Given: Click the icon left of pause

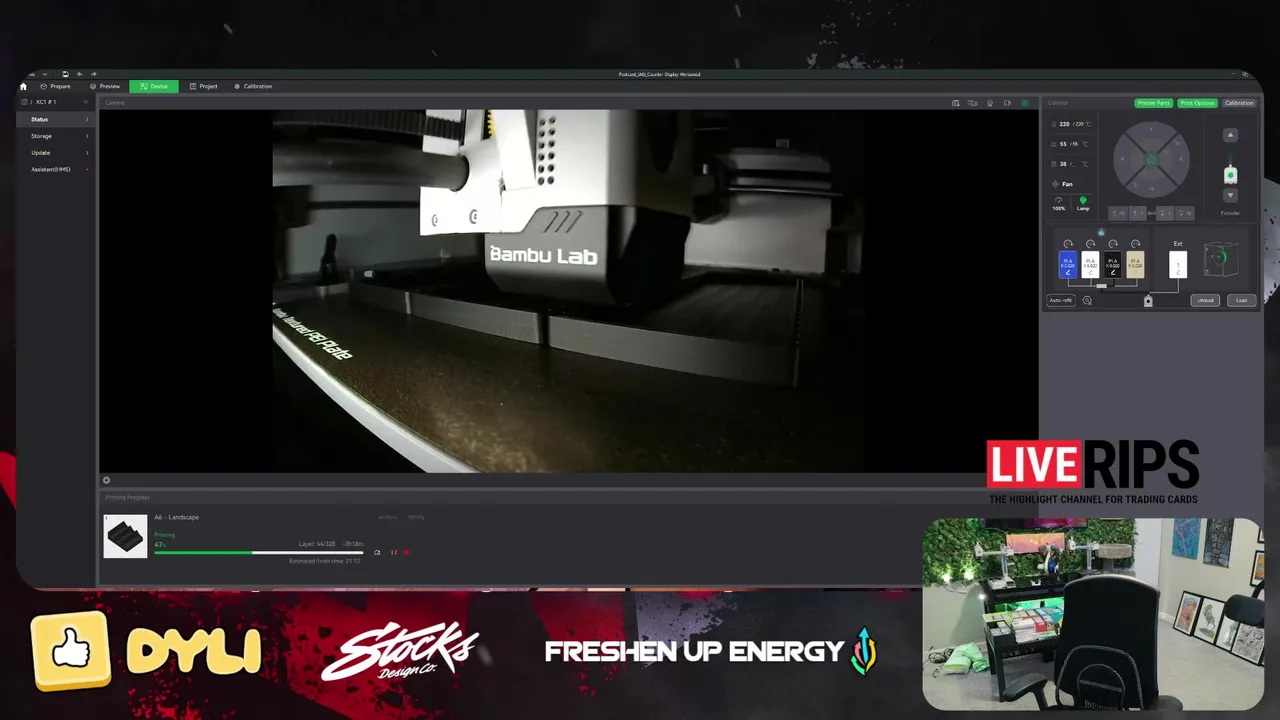Looking at the screenshot, I should (x=377, y=552).
